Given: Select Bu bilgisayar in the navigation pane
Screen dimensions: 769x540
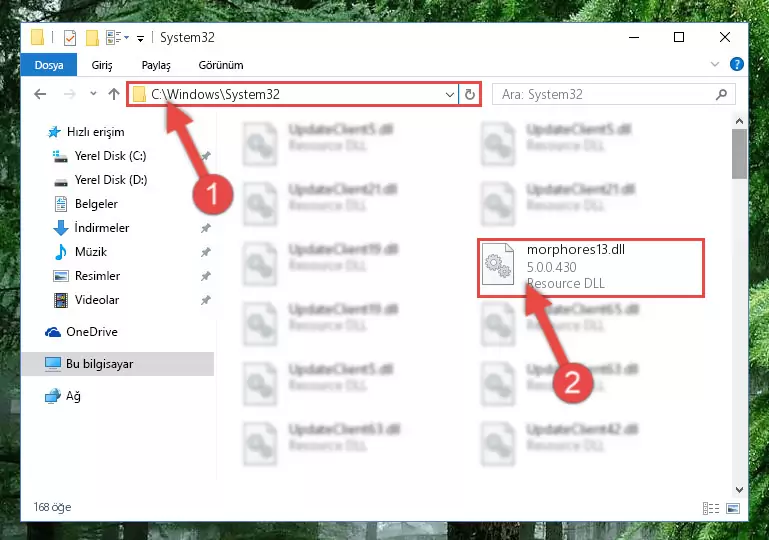Looking at the screenshot, I should (117, 364).
